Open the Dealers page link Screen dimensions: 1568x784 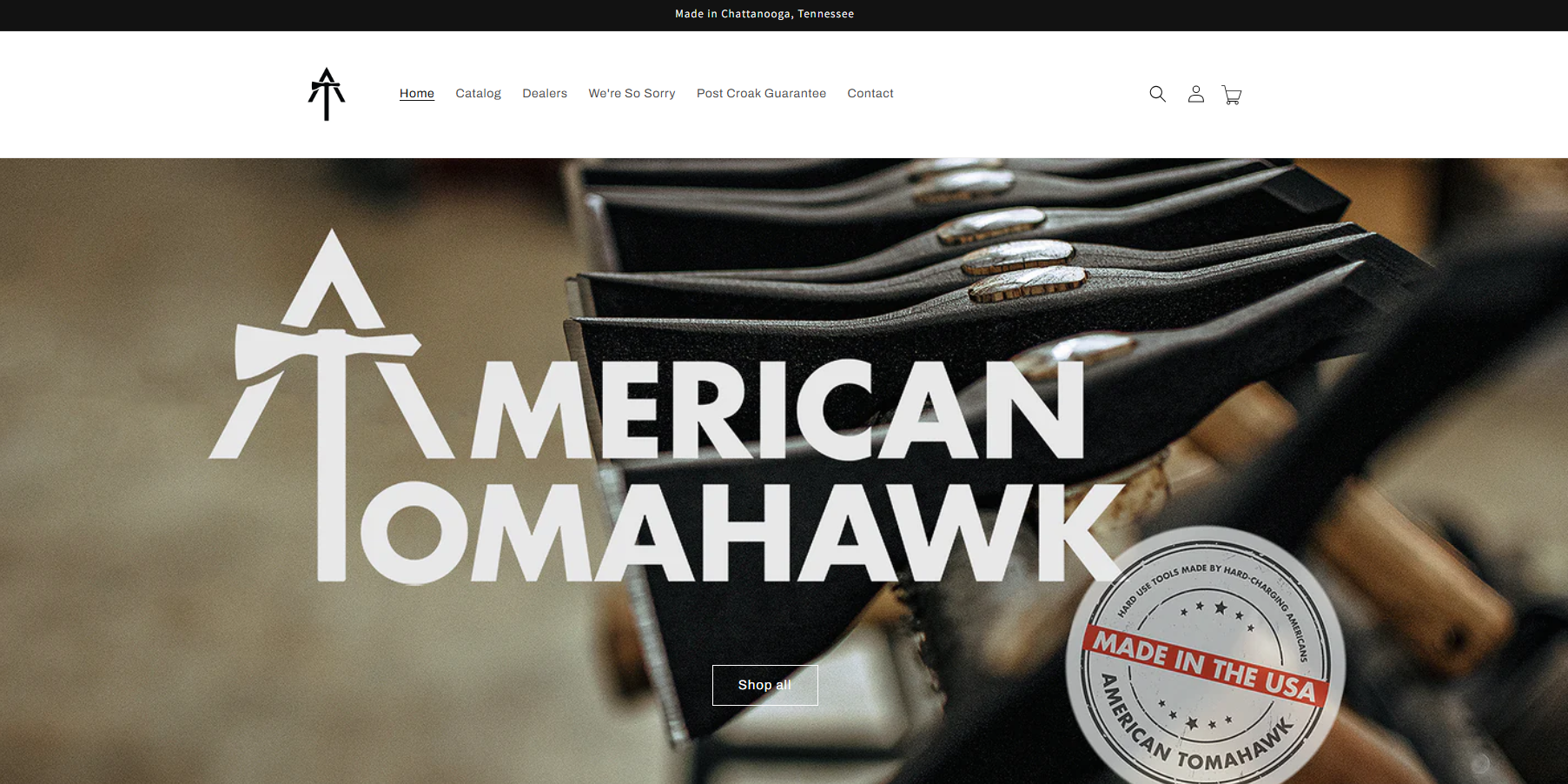tap(545, 93)
